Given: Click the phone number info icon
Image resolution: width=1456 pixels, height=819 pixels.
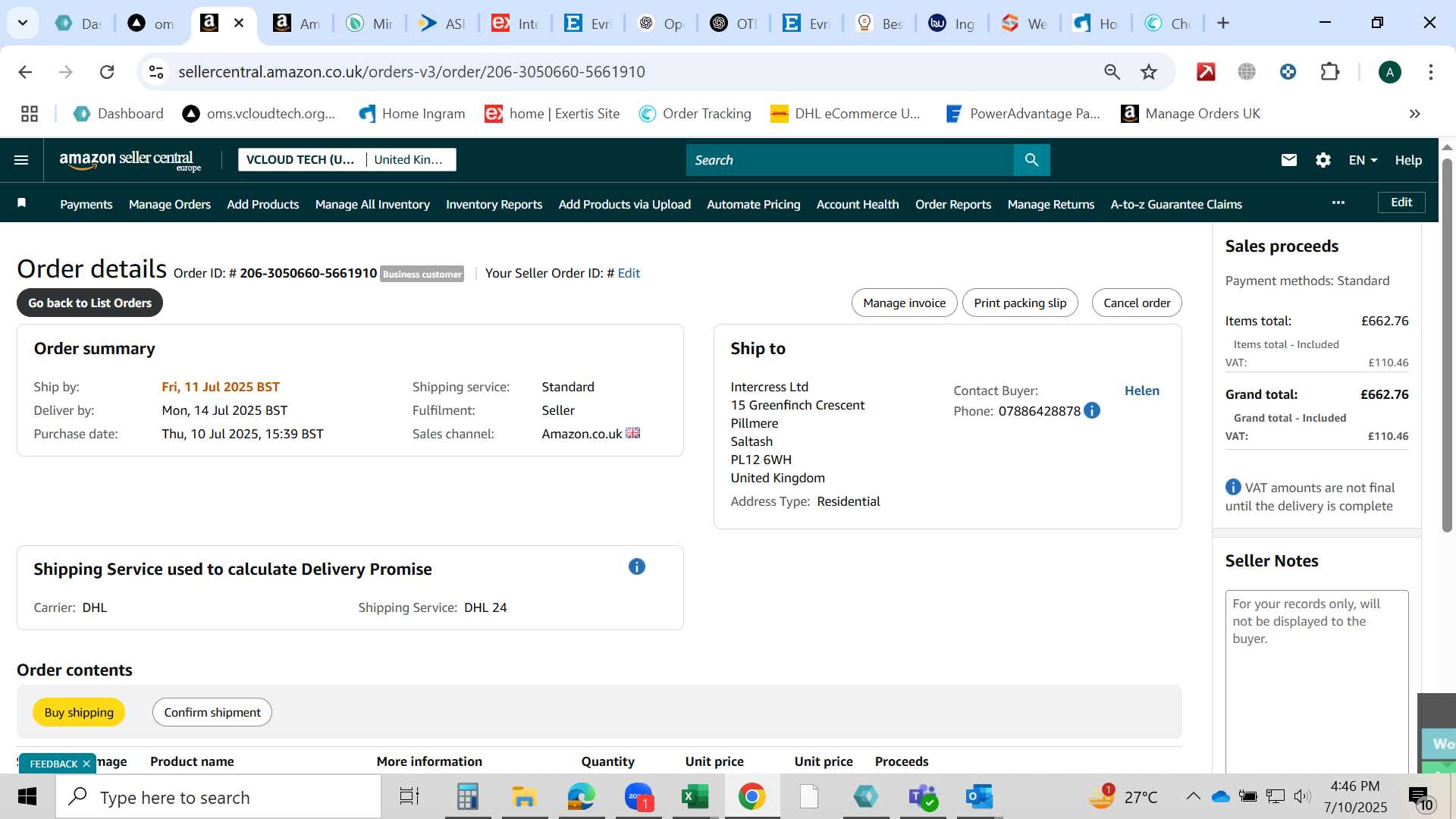Looking at the screenshot, I should tap(1092, 410).
